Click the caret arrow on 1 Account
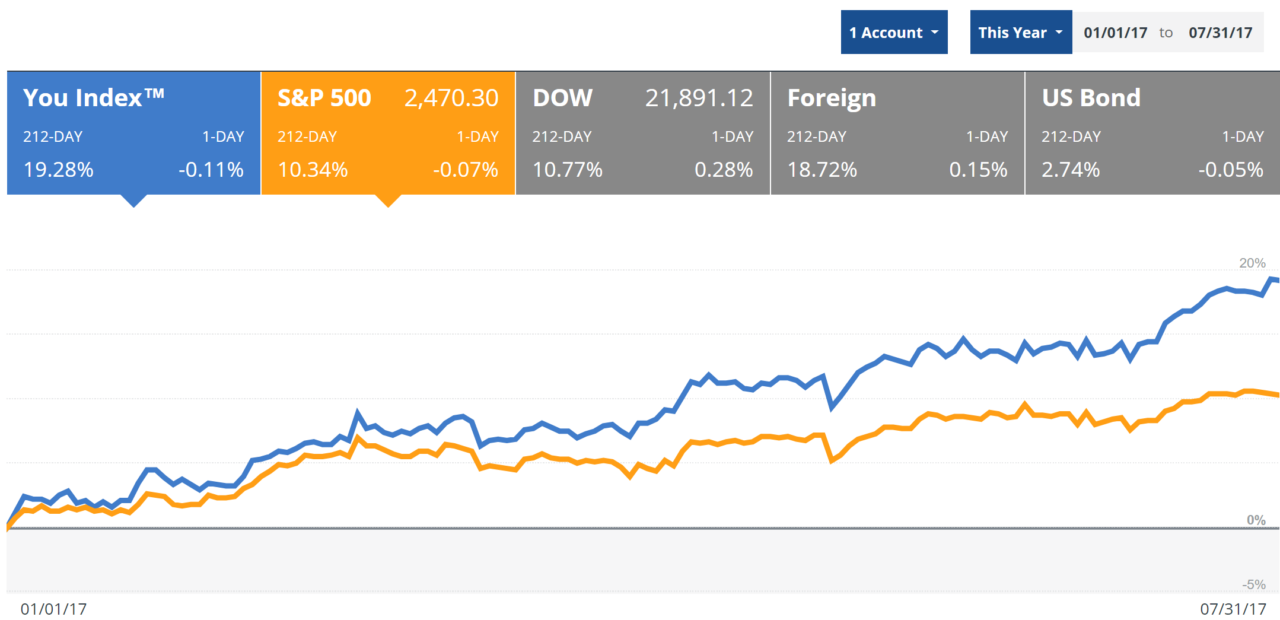 tap(934, 33)
